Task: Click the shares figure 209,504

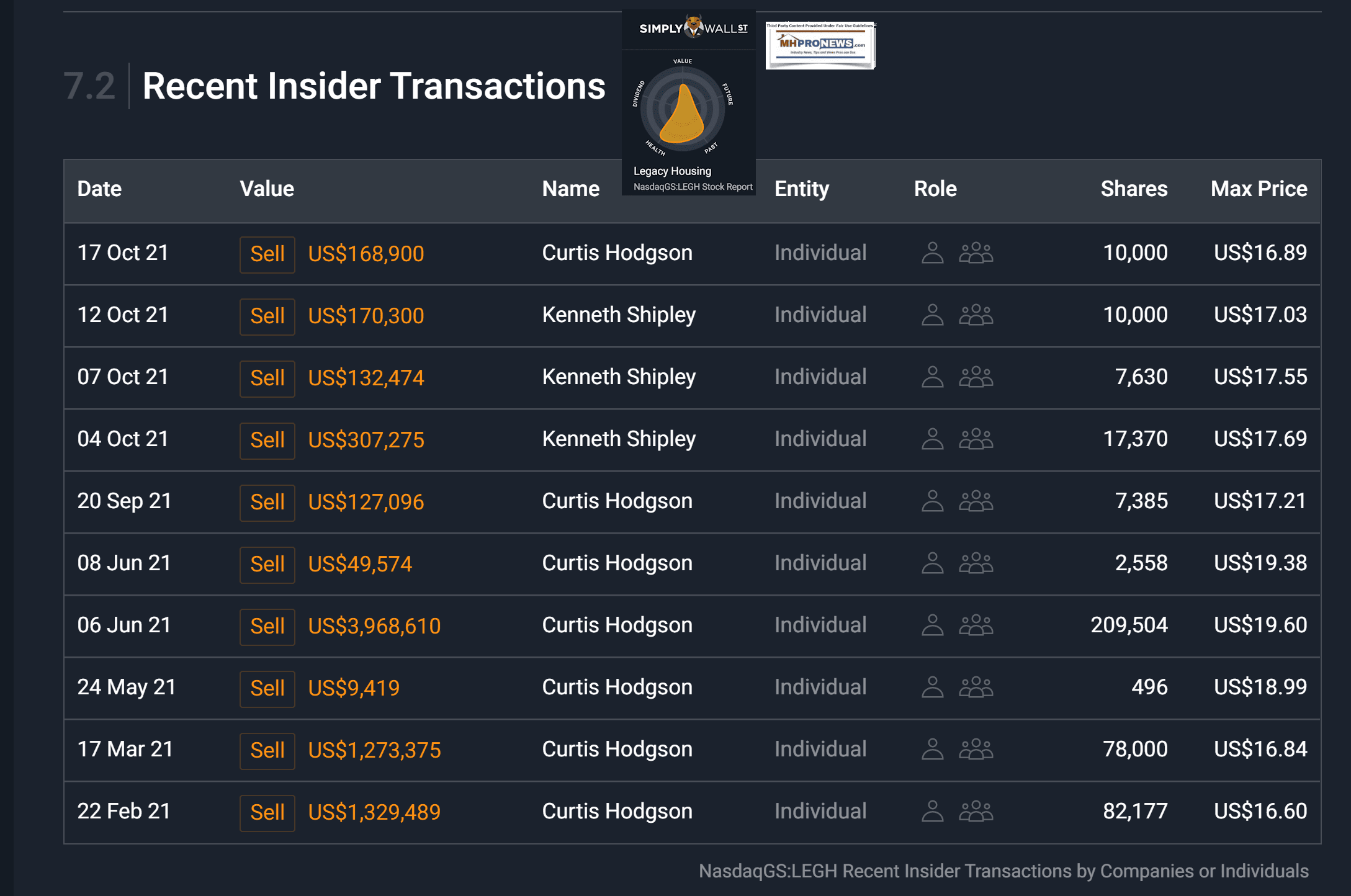Action: pyautogui.click(x=1129, y=625)
